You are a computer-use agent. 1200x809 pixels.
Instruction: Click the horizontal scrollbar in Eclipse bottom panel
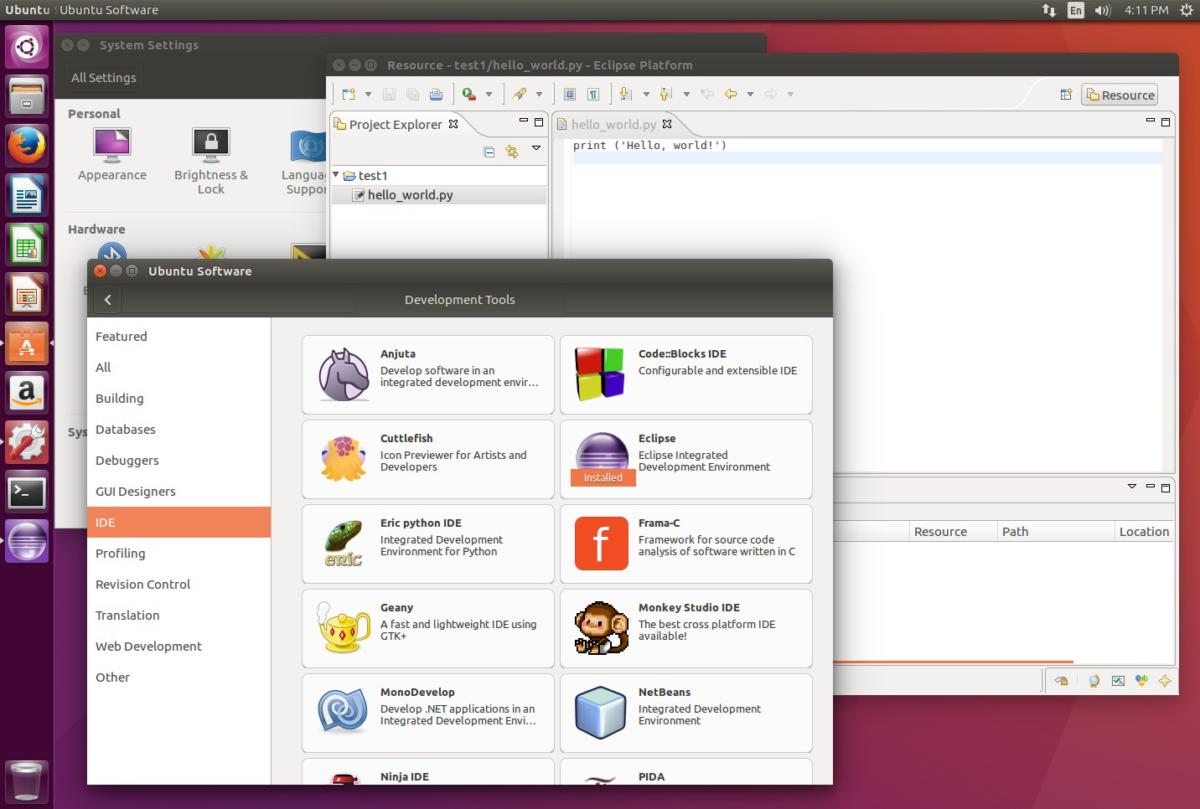click(x=953, y=661)
